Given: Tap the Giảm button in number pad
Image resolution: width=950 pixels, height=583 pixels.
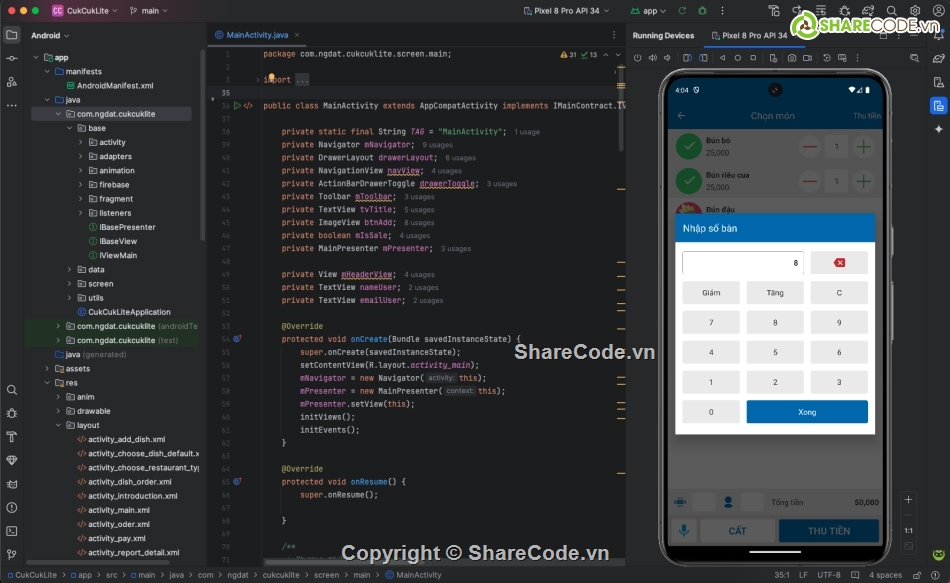Looking at the screenshot, I should (x=711, y=293).
